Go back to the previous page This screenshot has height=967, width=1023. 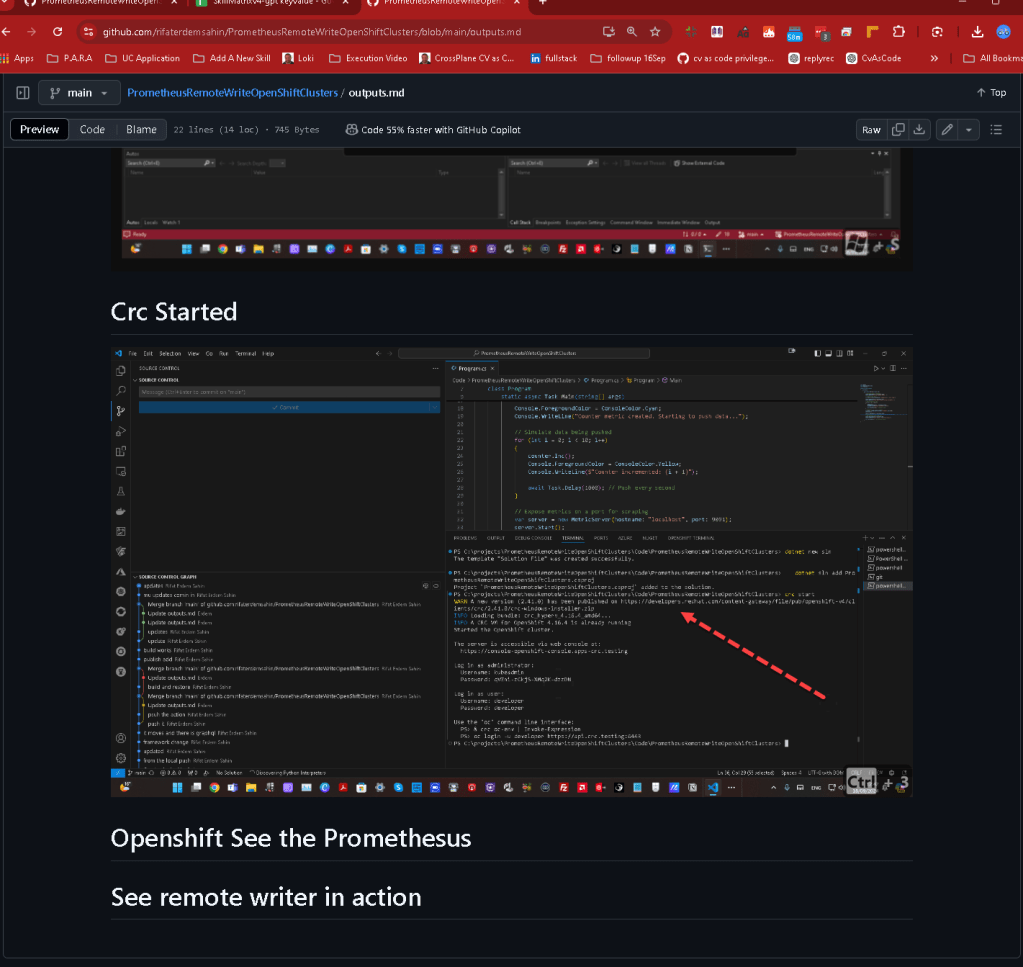(x=7, y=32)
